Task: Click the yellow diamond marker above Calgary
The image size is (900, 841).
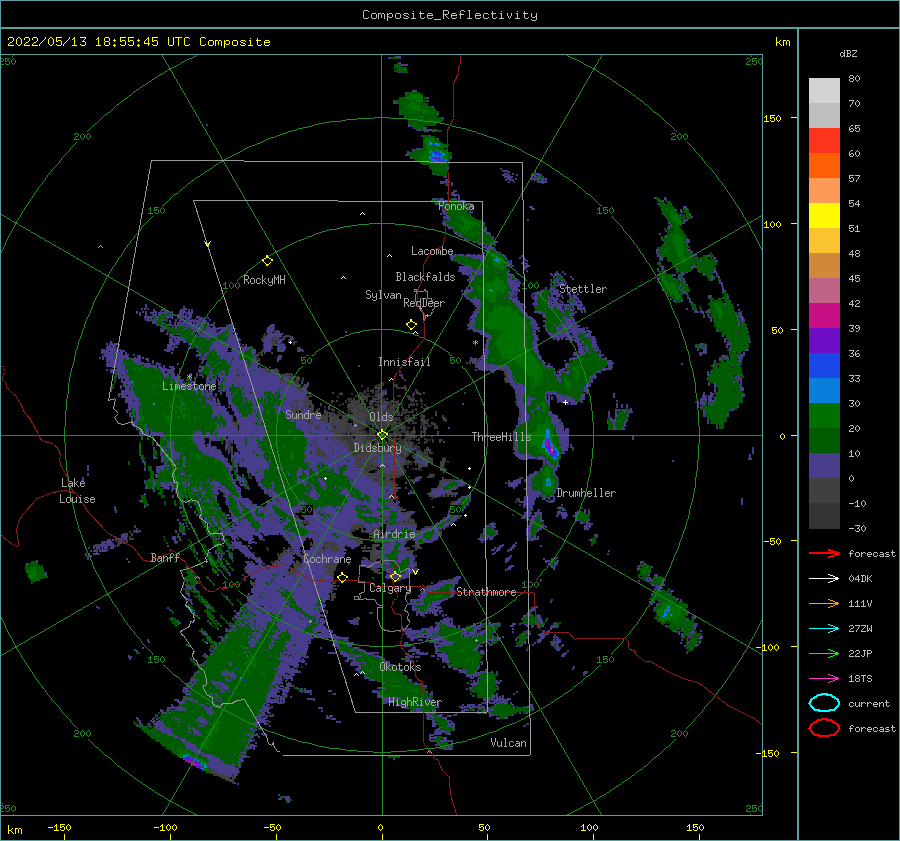Action: [x=395, y=576]
